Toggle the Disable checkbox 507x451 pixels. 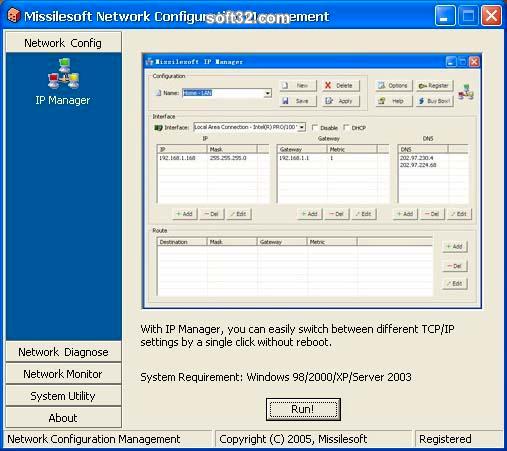point(314,128)
